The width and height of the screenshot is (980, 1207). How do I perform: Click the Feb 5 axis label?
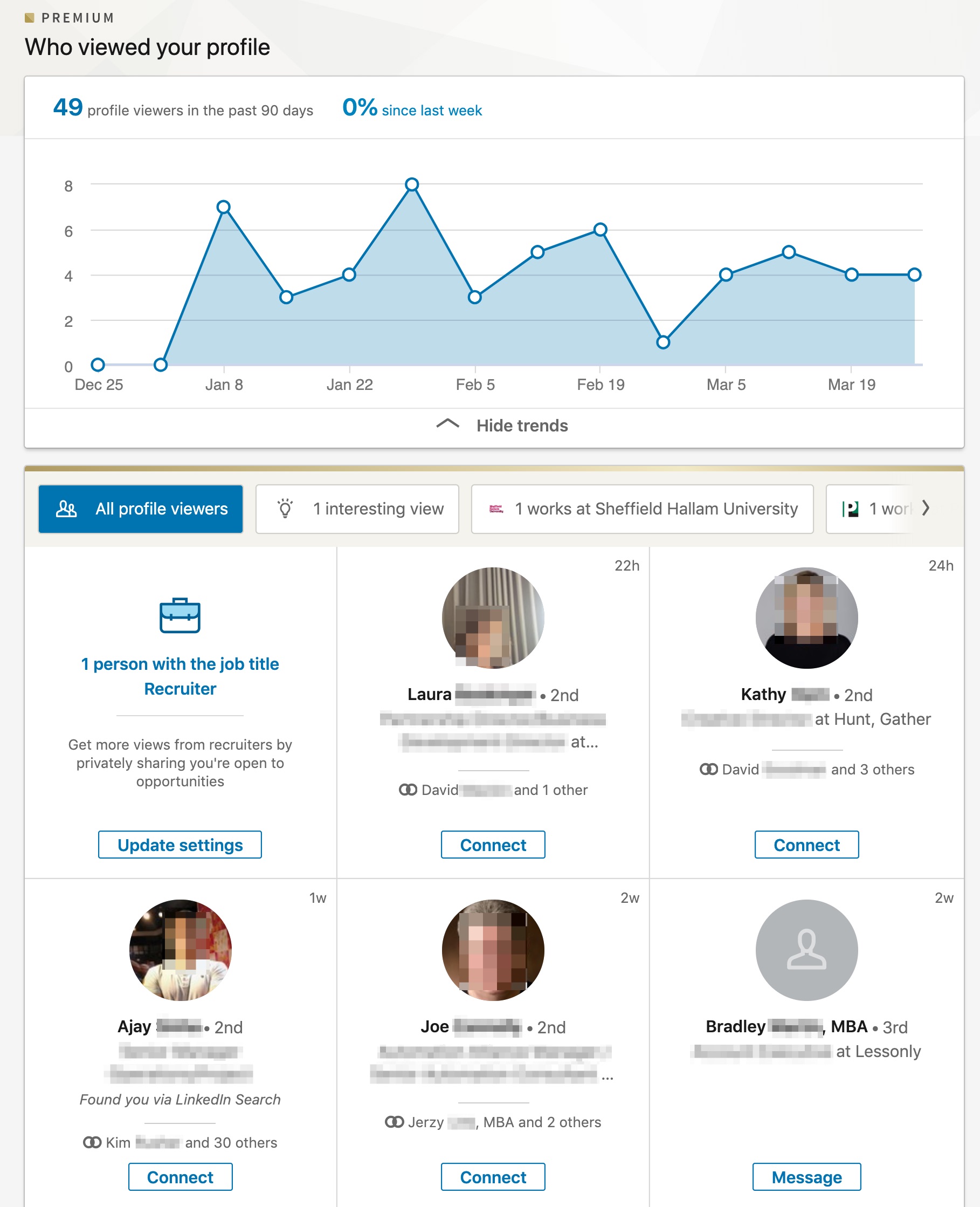click(x=475, y=385)
